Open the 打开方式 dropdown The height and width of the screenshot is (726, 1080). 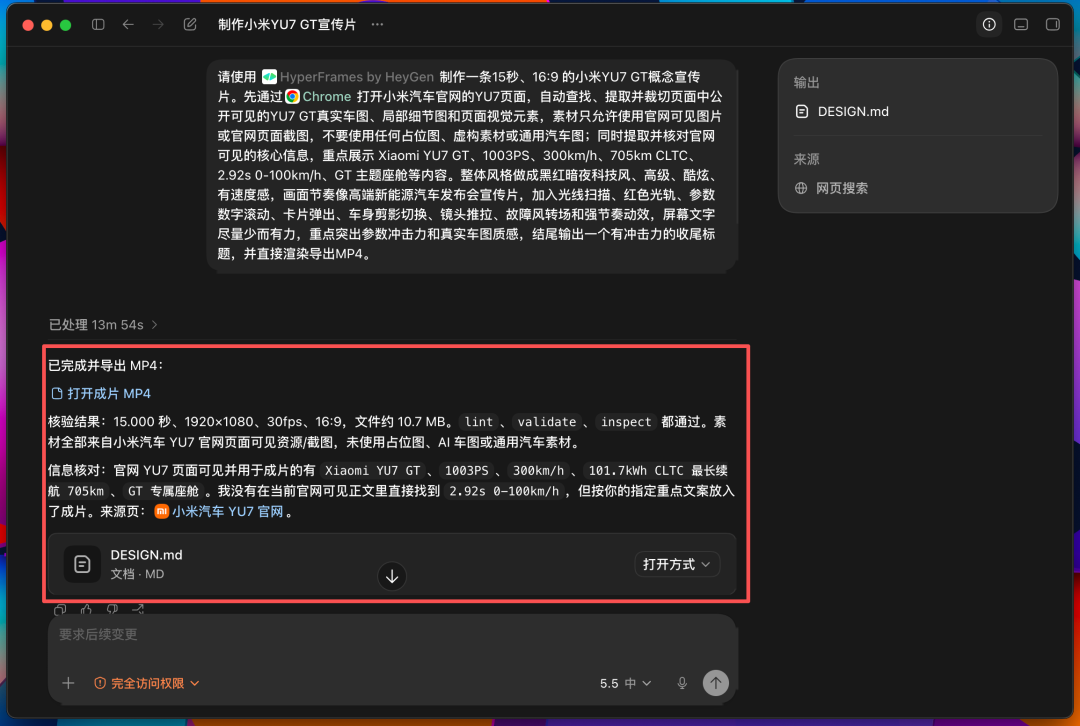tap(676, 564)
